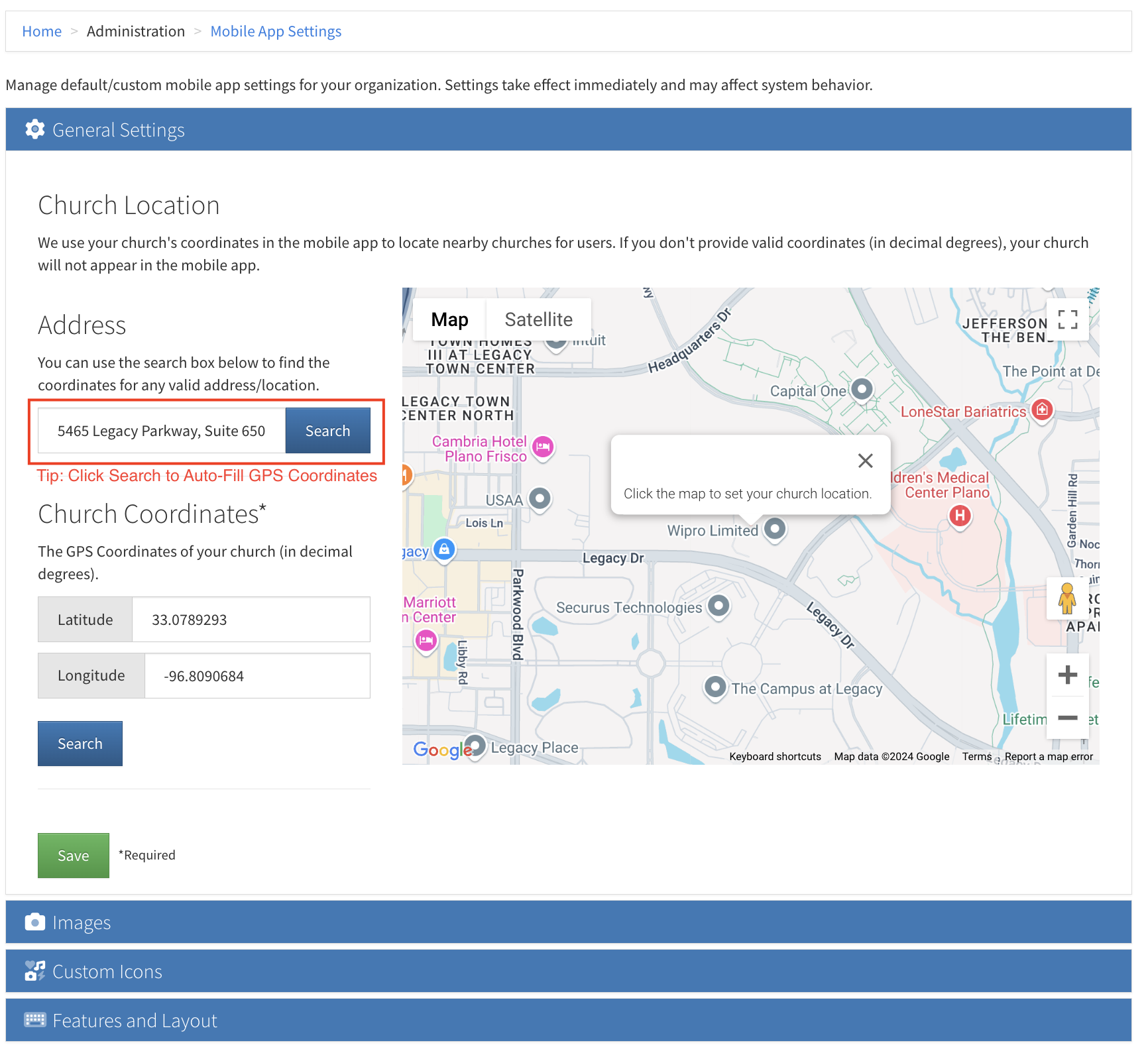Screen dimensions: 1148x1059
Task: Click the Features and Layout keyboard icon
Action: [34, 1019]
